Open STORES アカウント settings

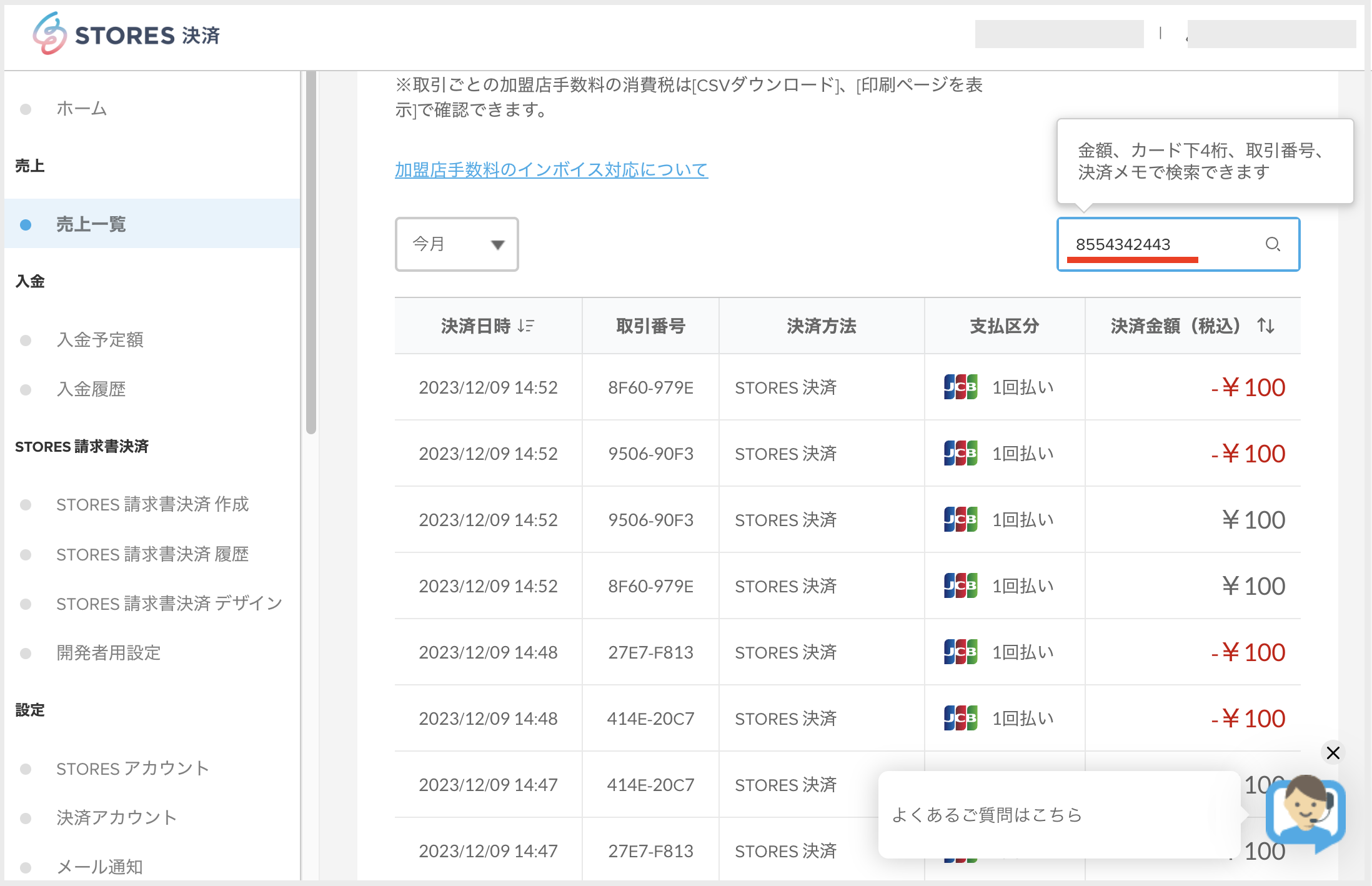132,769
